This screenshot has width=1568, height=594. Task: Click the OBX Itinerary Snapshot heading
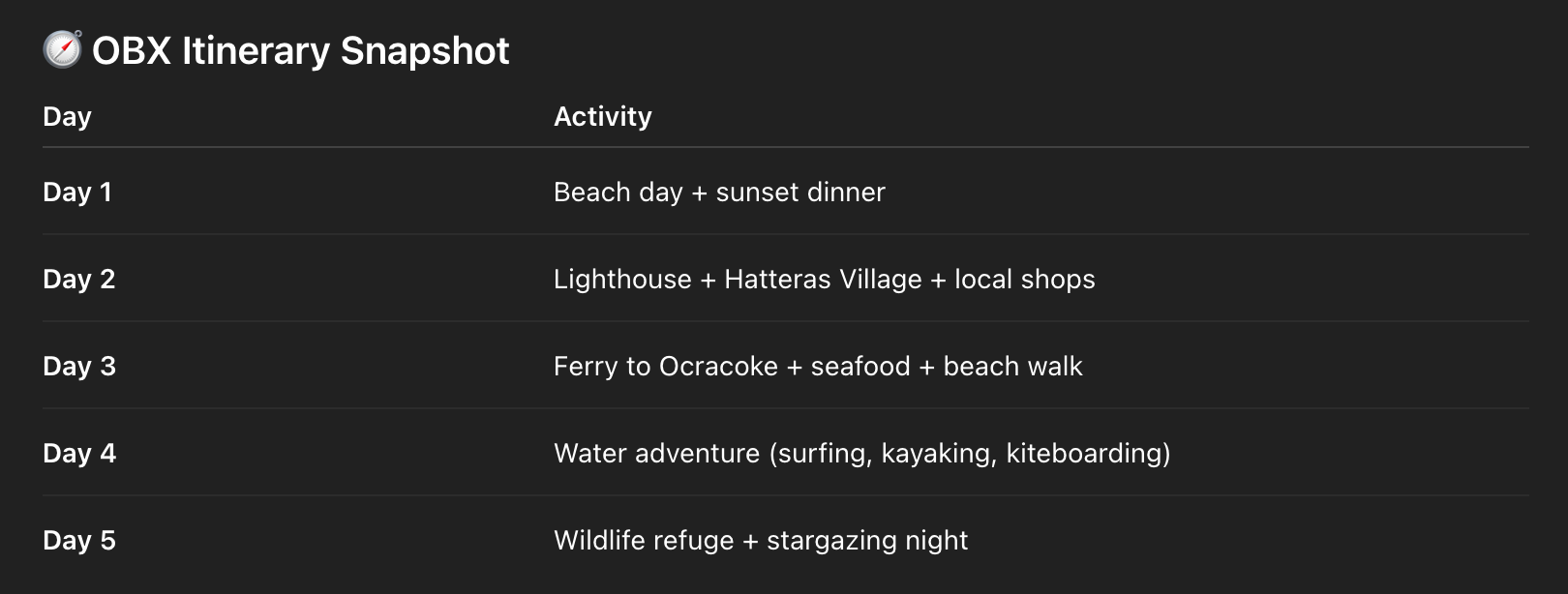click(300, 50)
